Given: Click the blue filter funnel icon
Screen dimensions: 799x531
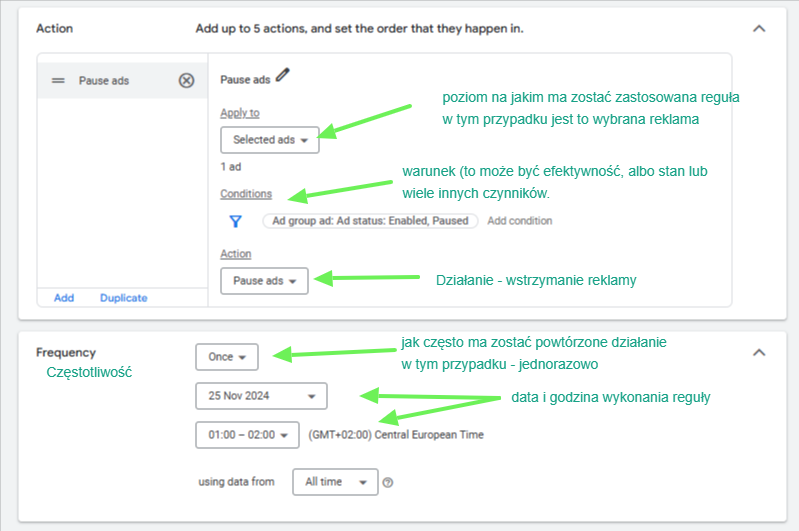Looking at the screenshot, I should click(x=237, y=221).
